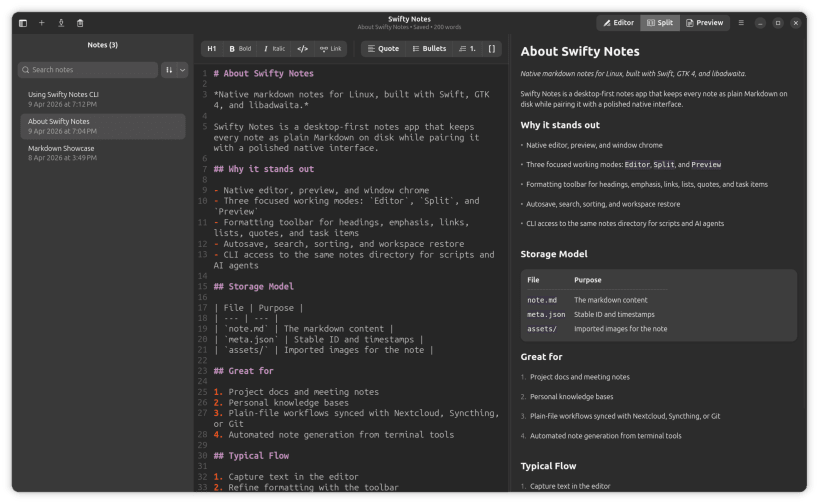The height and width of the screenshot is (504, 819).
Task: Open the sort options dropdown arrow
Action: (182, 70)
